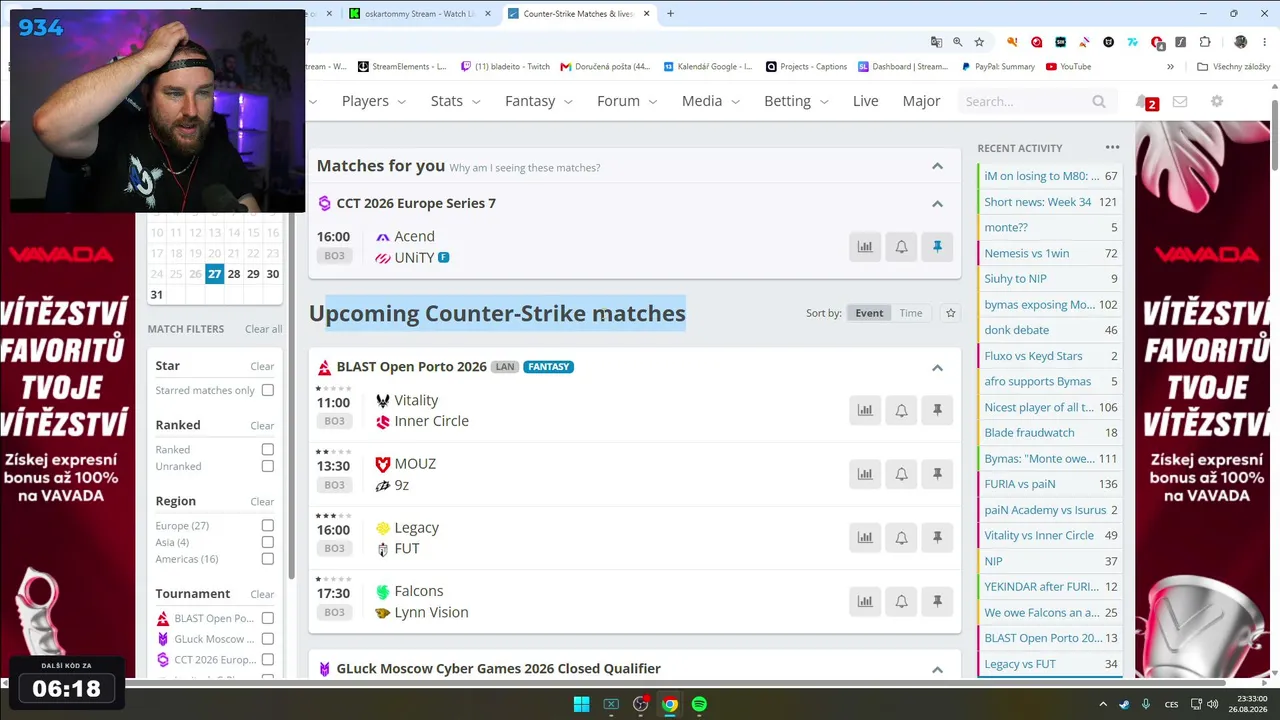Enable bell alert for Legacy vs FUT
1280x720 pixels.
901,538
